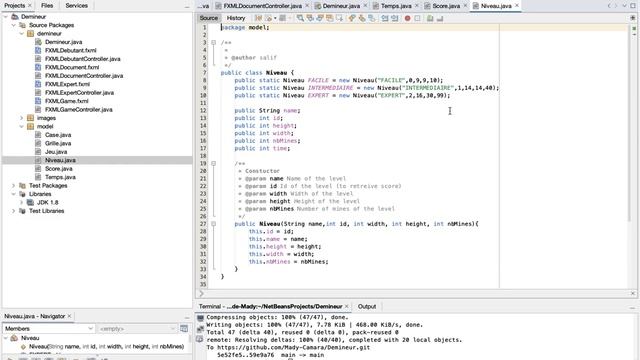Screen dimensions: 640x360
Task: Close the Terminal tab
Action: pyautogui.click(x=347, y=307)
